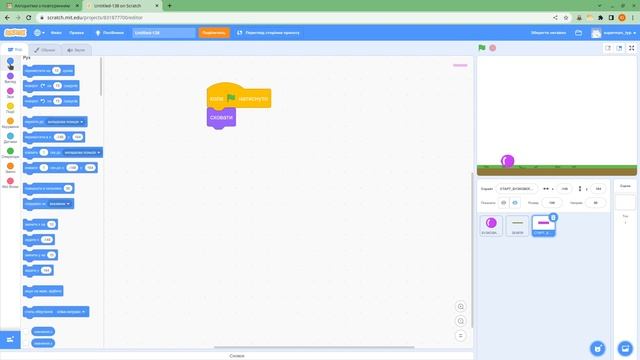Reset the code workspace zoom
The width and height of the screenshot is (640, 360).
[460, 336]
